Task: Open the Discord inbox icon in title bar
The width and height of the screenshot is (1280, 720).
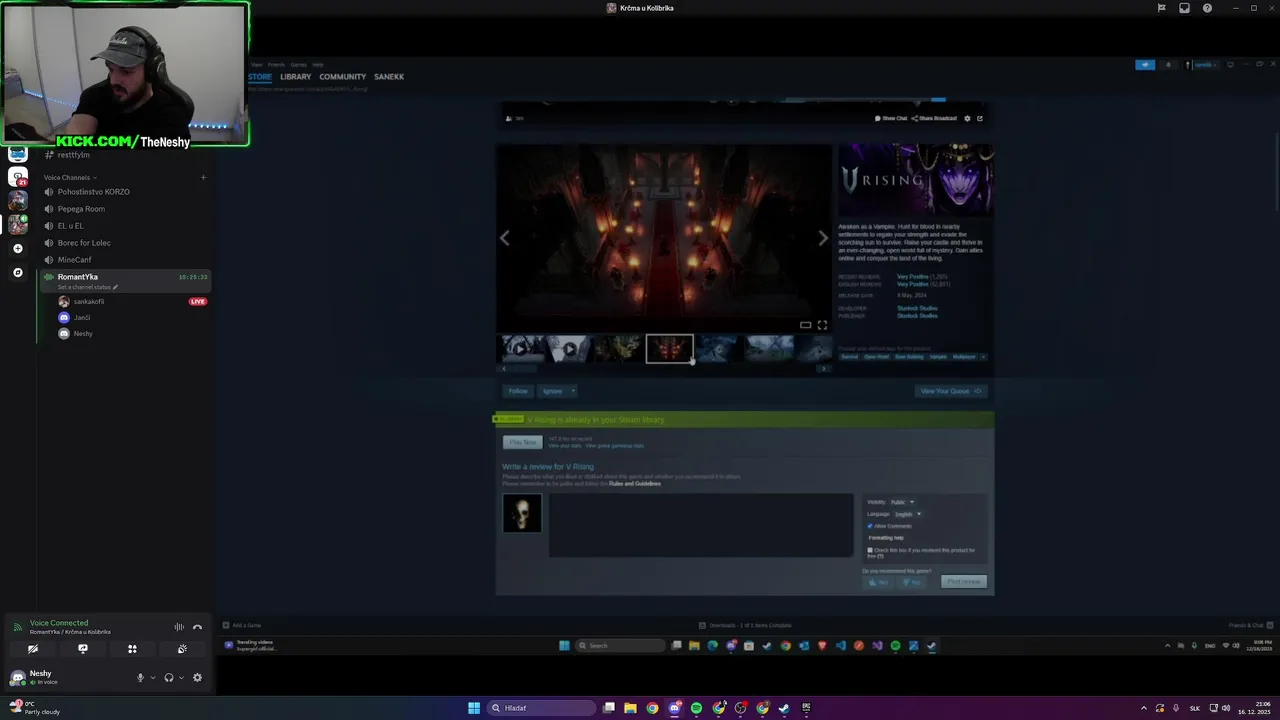Action: point(1184,8)
